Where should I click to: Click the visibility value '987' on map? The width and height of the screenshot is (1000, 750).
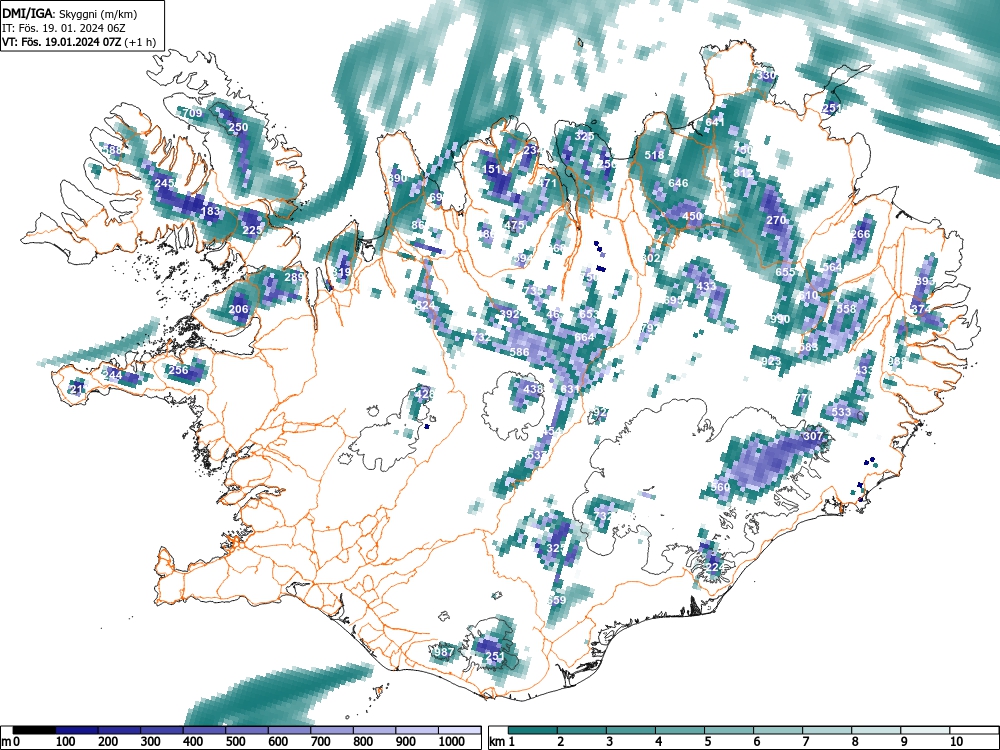click(443, 652)
